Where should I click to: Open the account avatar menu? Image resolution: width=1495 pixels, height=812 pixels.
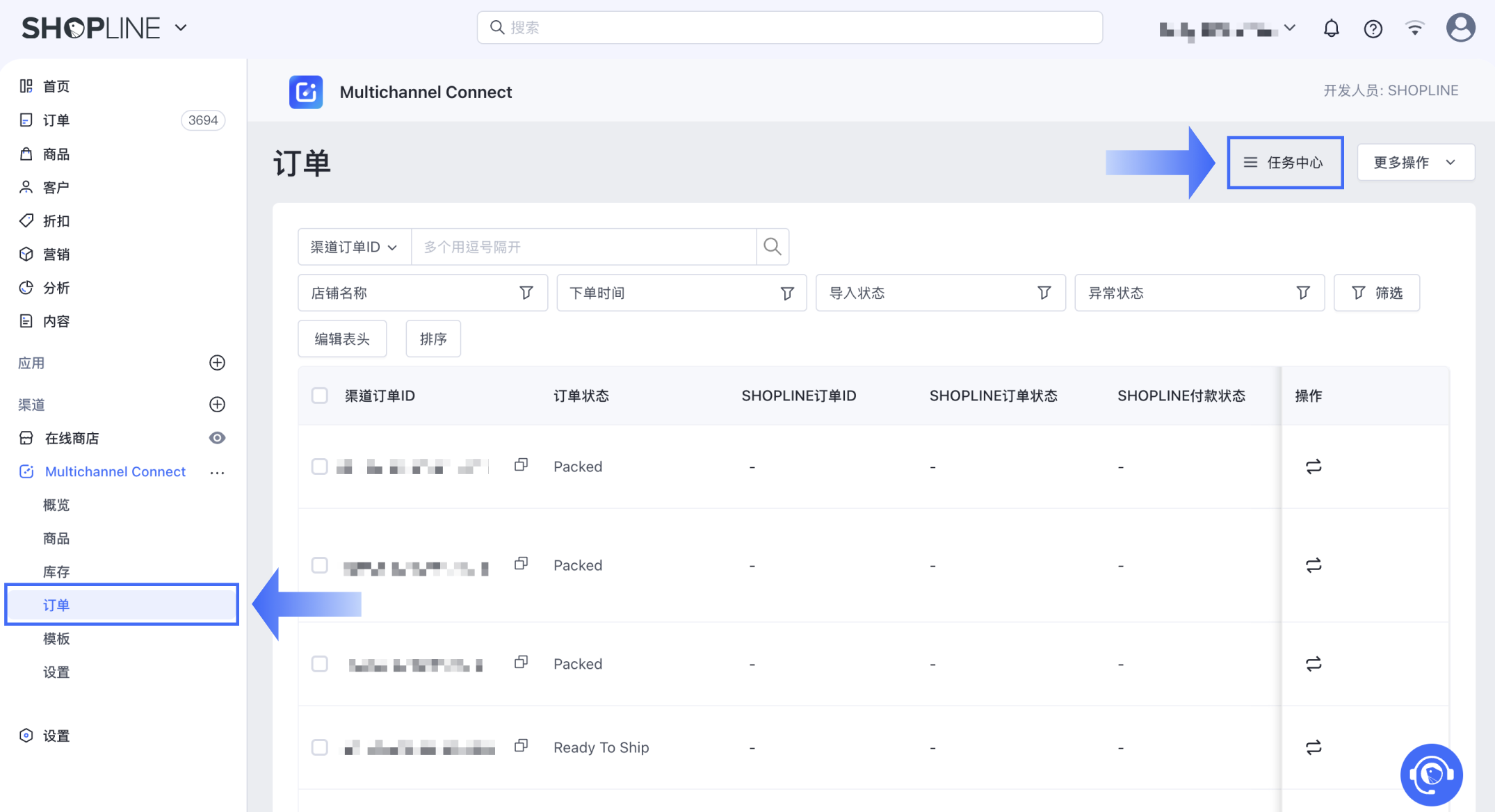click(x=1460, y=27)
